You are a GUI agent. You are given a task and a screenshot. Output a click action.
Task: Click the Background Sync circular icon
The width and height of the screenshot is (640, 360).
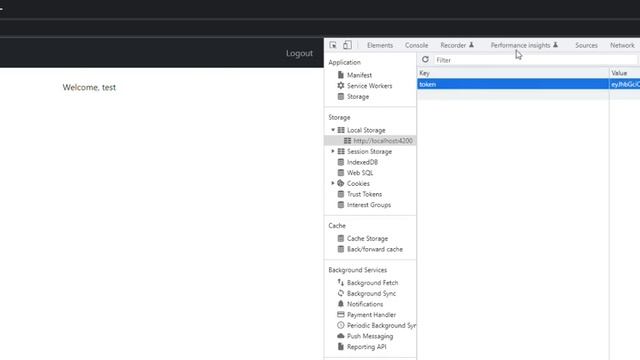pos(341,293)
